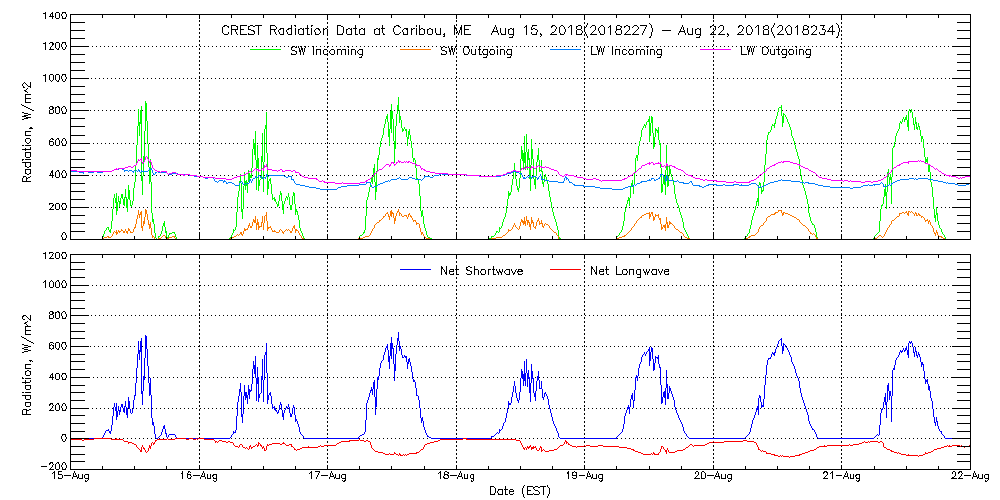1000x500 pixels.
Task: Select the LW Incoming legend entry
Action: click(x=625, y=52)
